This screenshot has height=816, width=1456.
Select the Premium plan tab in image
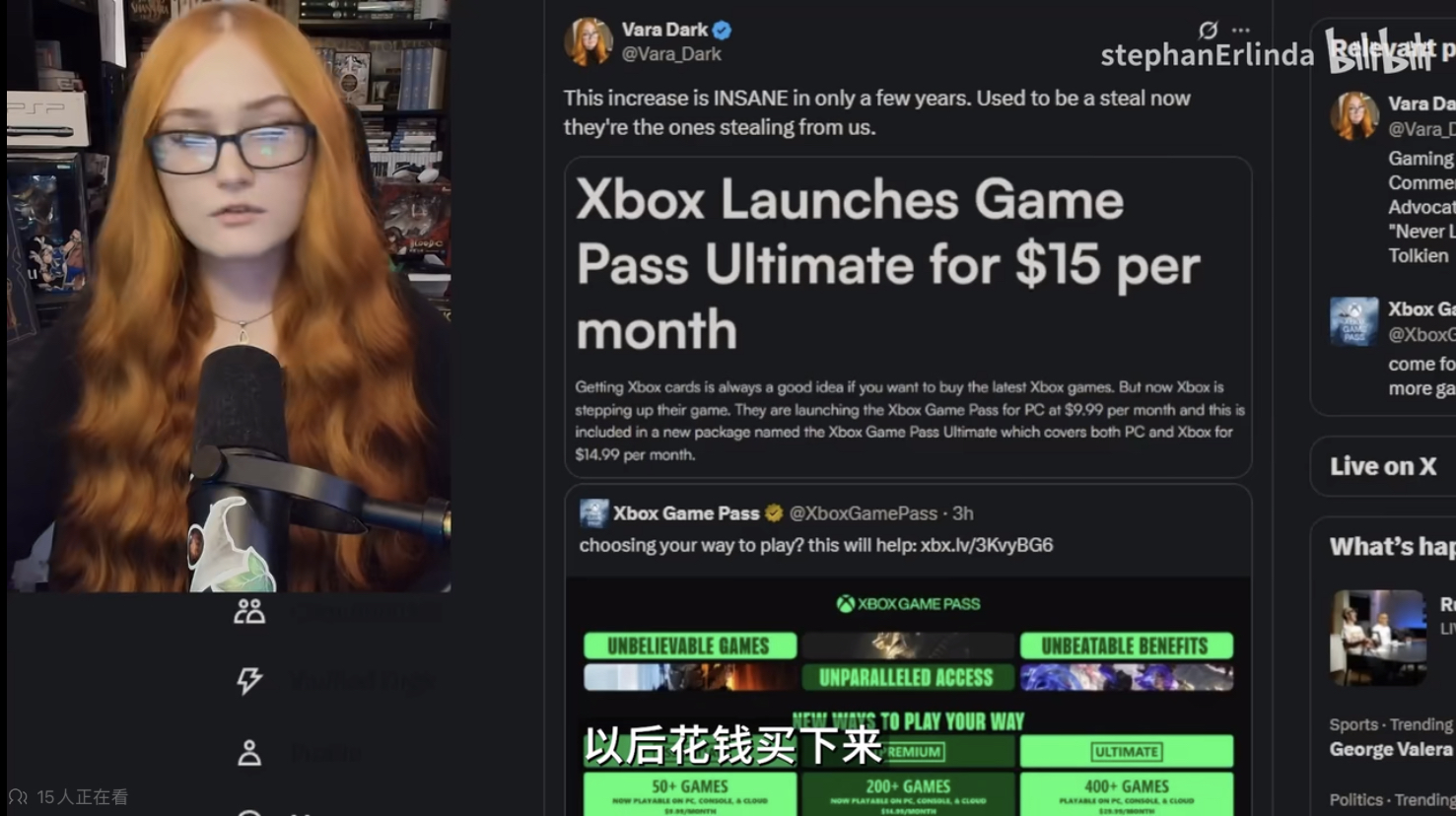(908, 752)
